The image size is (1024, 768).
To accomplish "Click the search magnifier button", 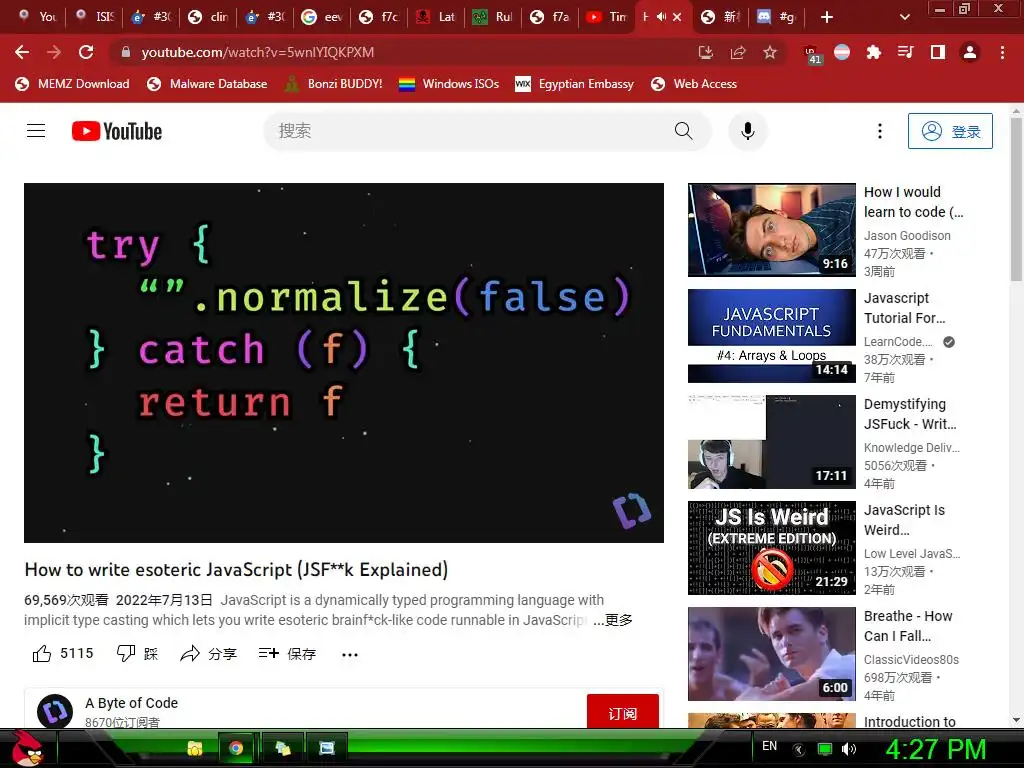I will [x=683, y=131].
